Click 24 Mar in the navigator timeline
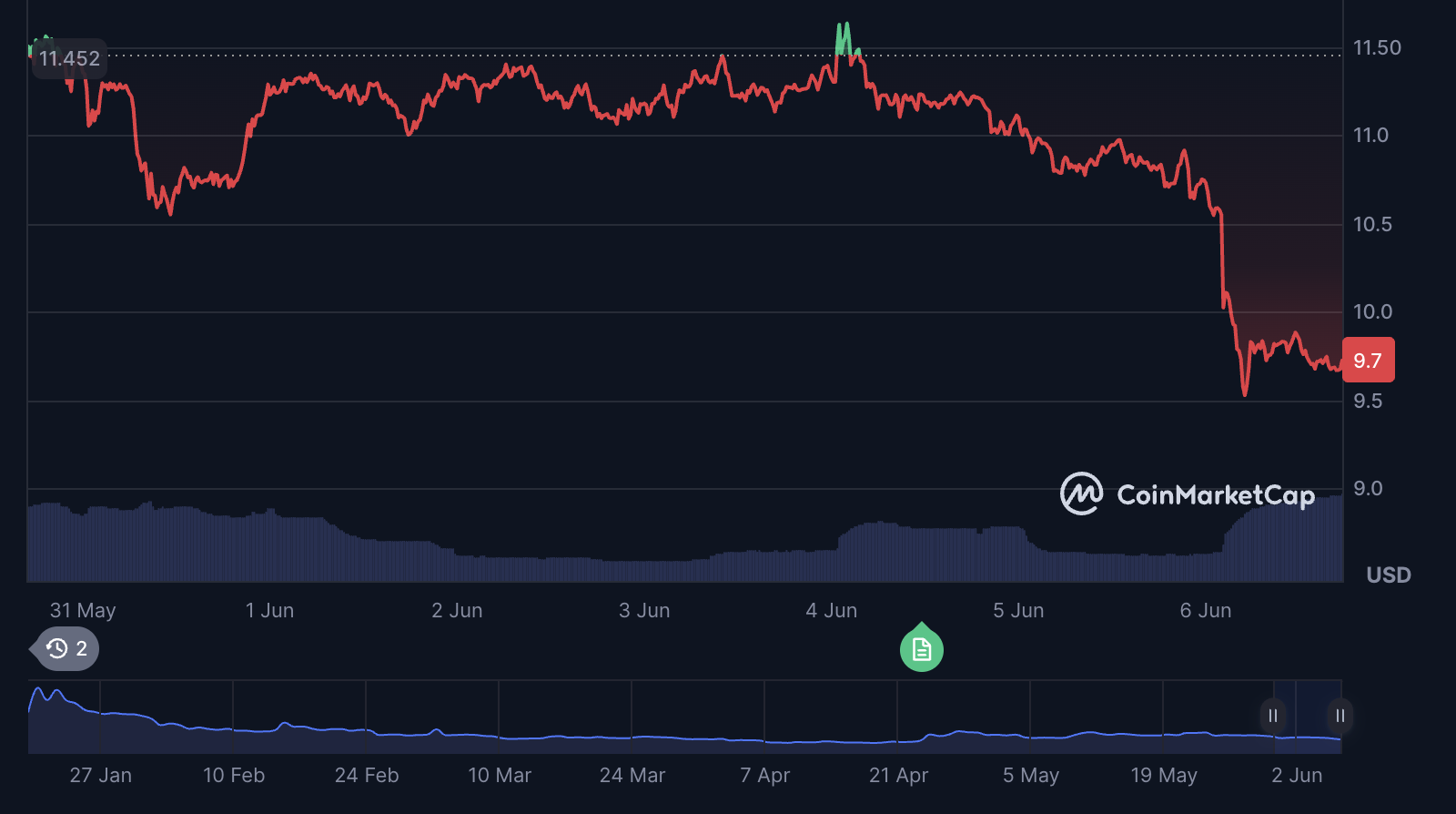This screenshot has width=1456, height=814. point(632,776)
